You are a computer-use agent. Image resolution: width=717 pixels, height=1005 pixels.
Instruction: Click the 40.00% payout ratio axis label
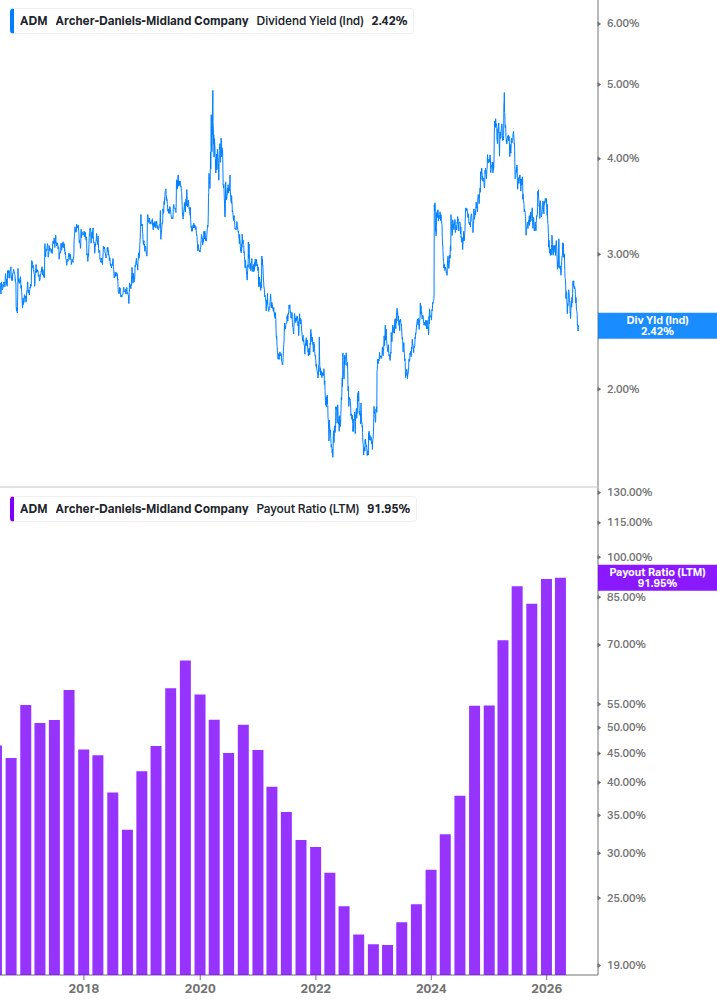coord(626,782)
